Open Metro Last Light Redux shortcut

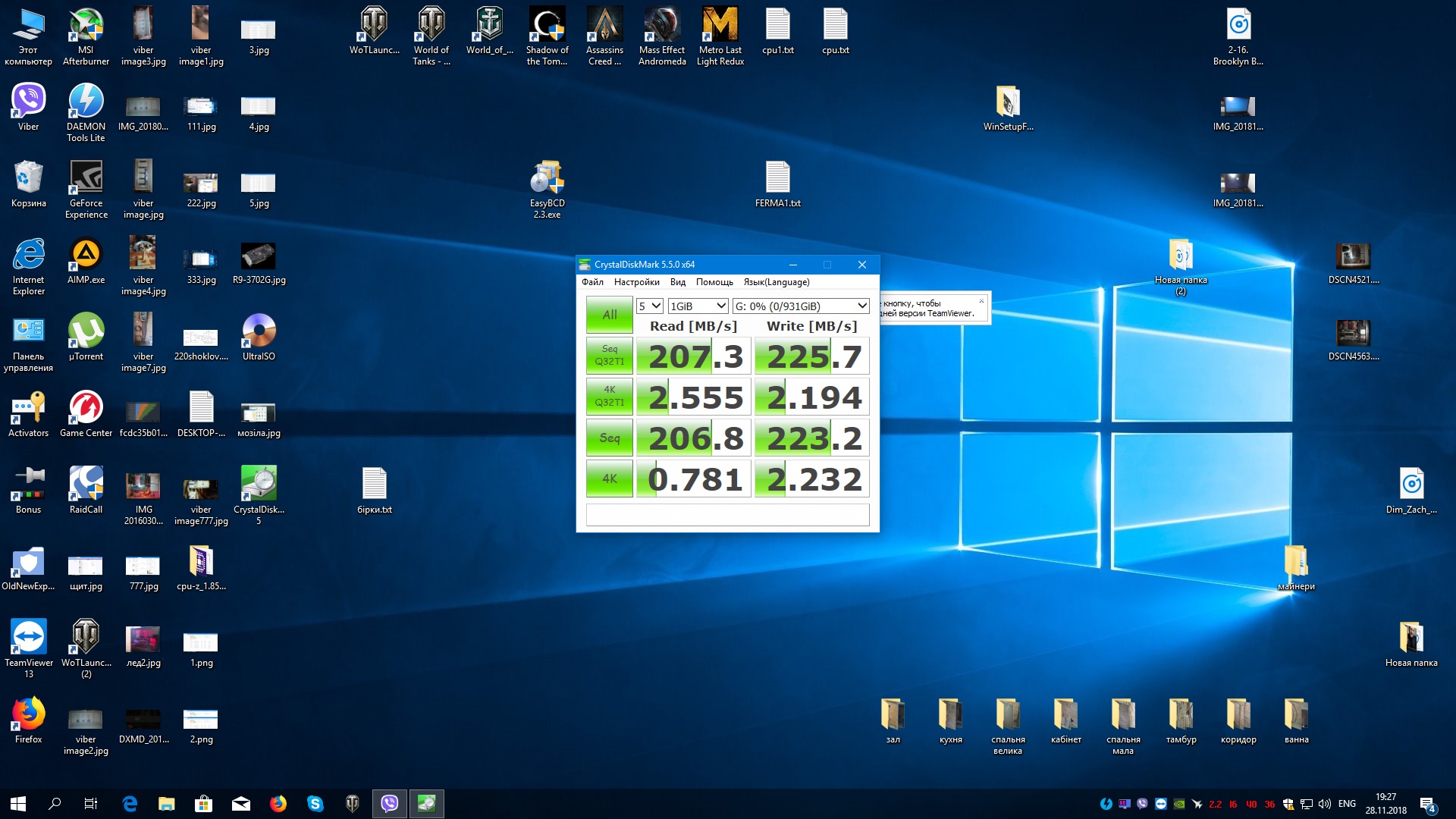720,27
